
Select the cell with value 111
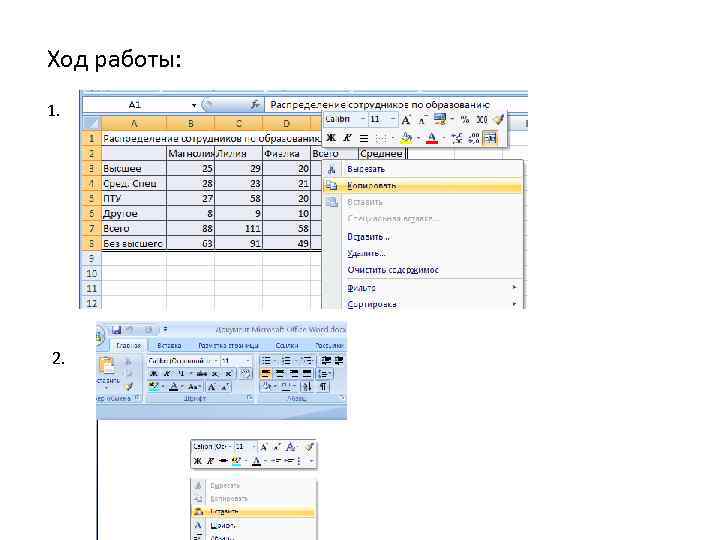pos(238,228)
